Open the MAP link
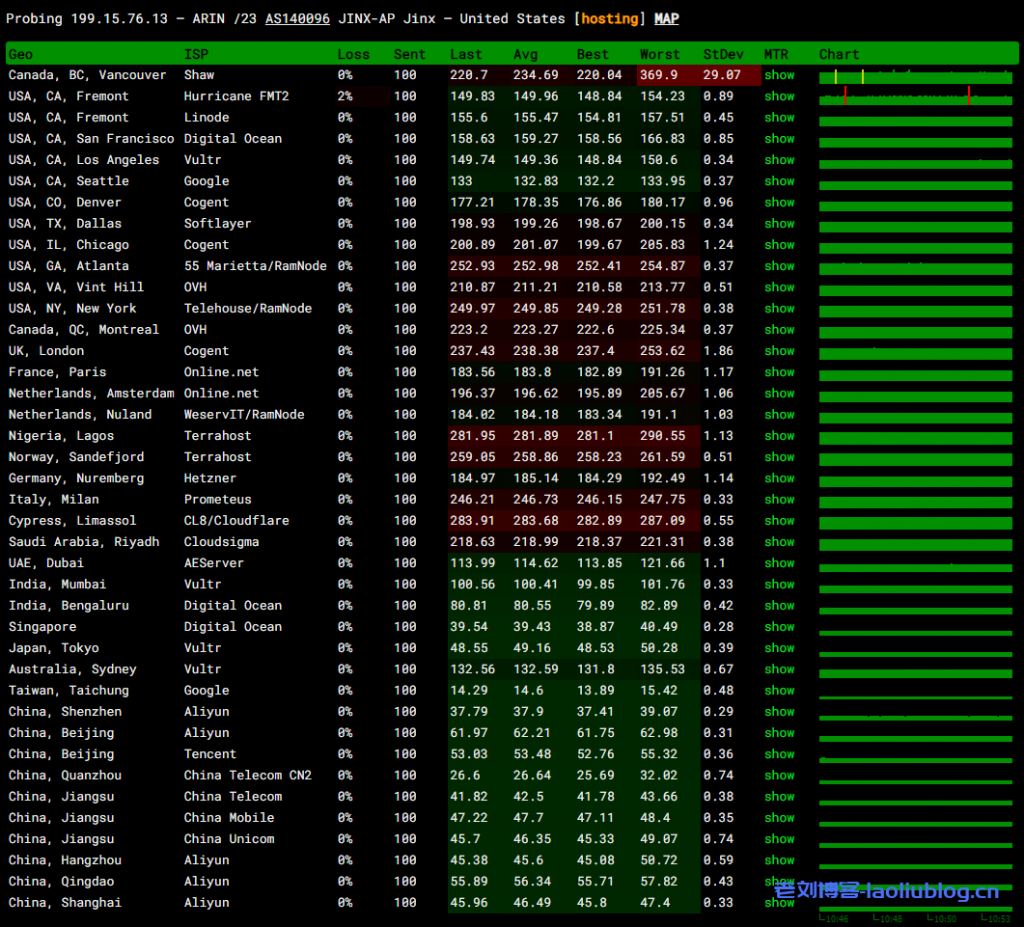Screen dimensions: 1024x927 click(666, 19)
